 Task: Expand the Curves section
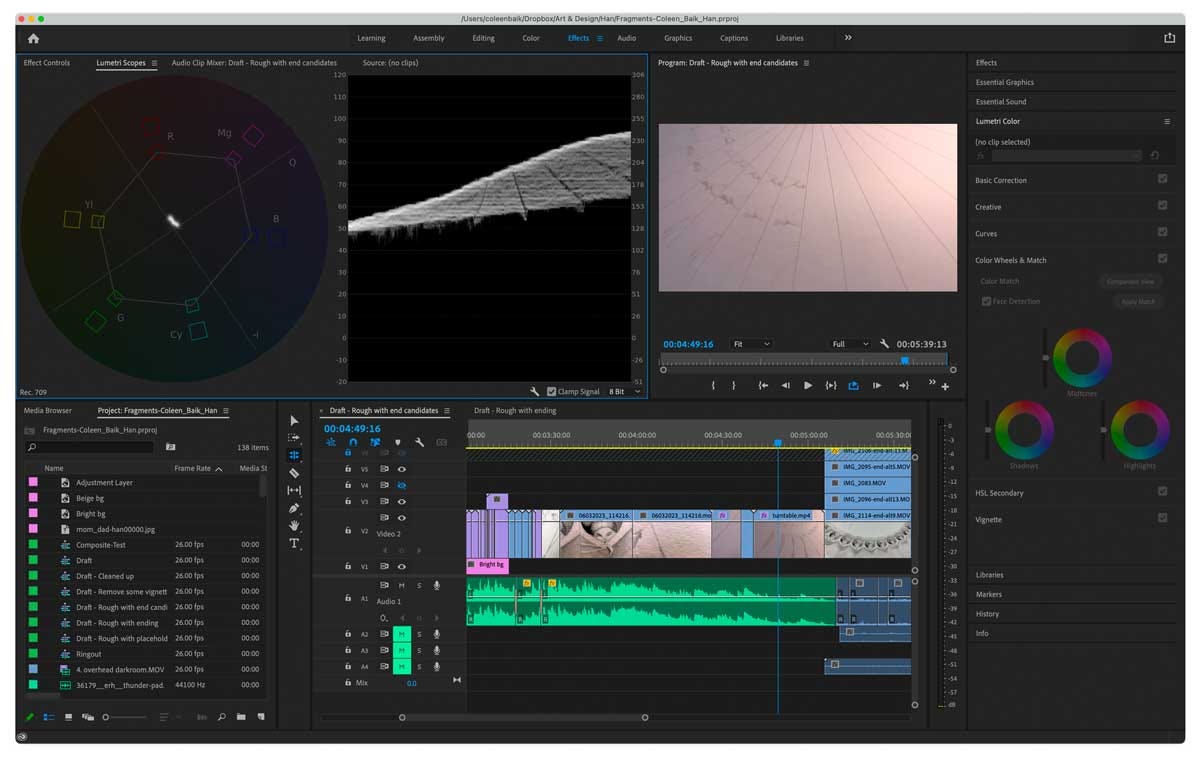[986, 234]
